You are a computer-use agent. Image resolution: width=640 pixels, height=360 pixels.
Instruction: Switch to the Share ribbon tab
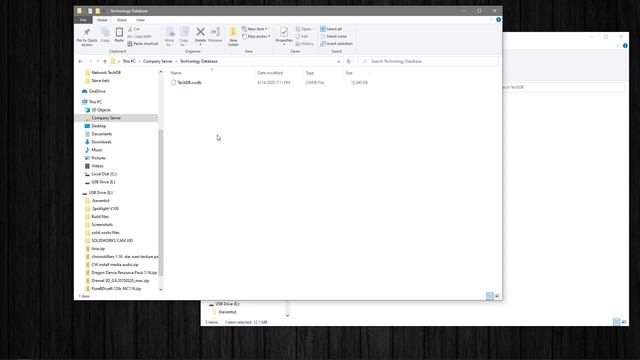tap(122, 20)
